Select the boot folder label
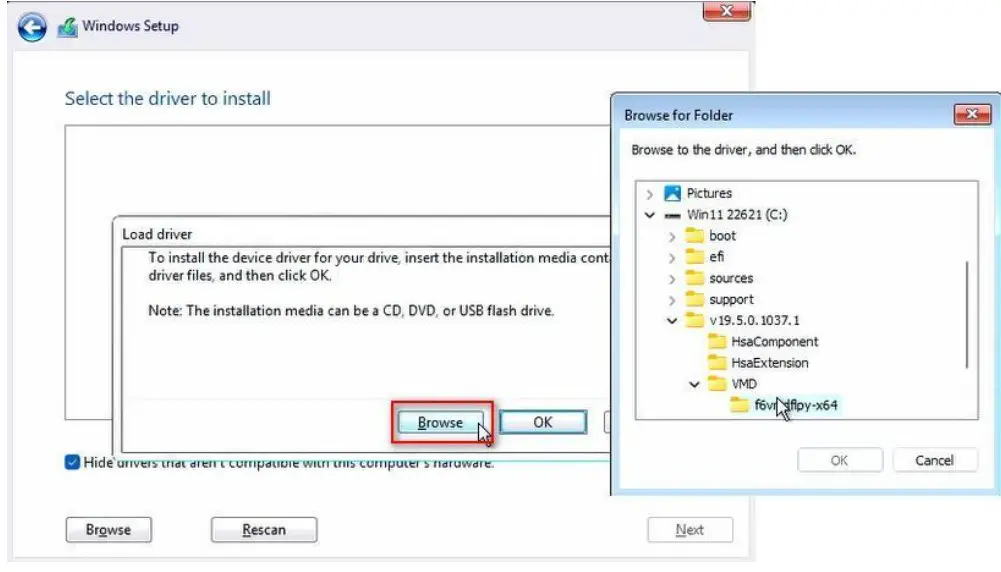The image size is (1001, 572). (x=722, y=236)
